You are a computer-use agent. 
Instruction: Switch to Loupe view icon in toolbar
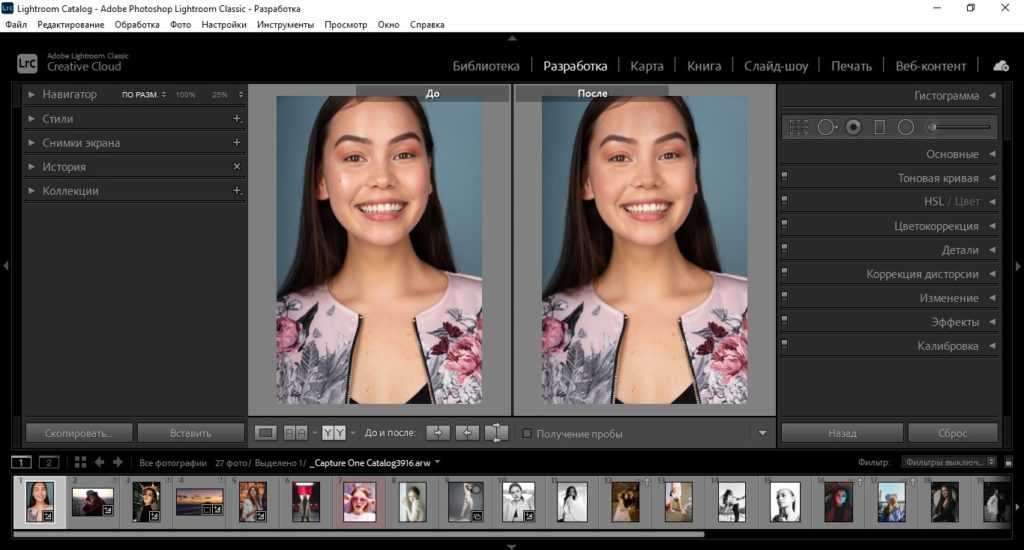[x=265, y=433]
